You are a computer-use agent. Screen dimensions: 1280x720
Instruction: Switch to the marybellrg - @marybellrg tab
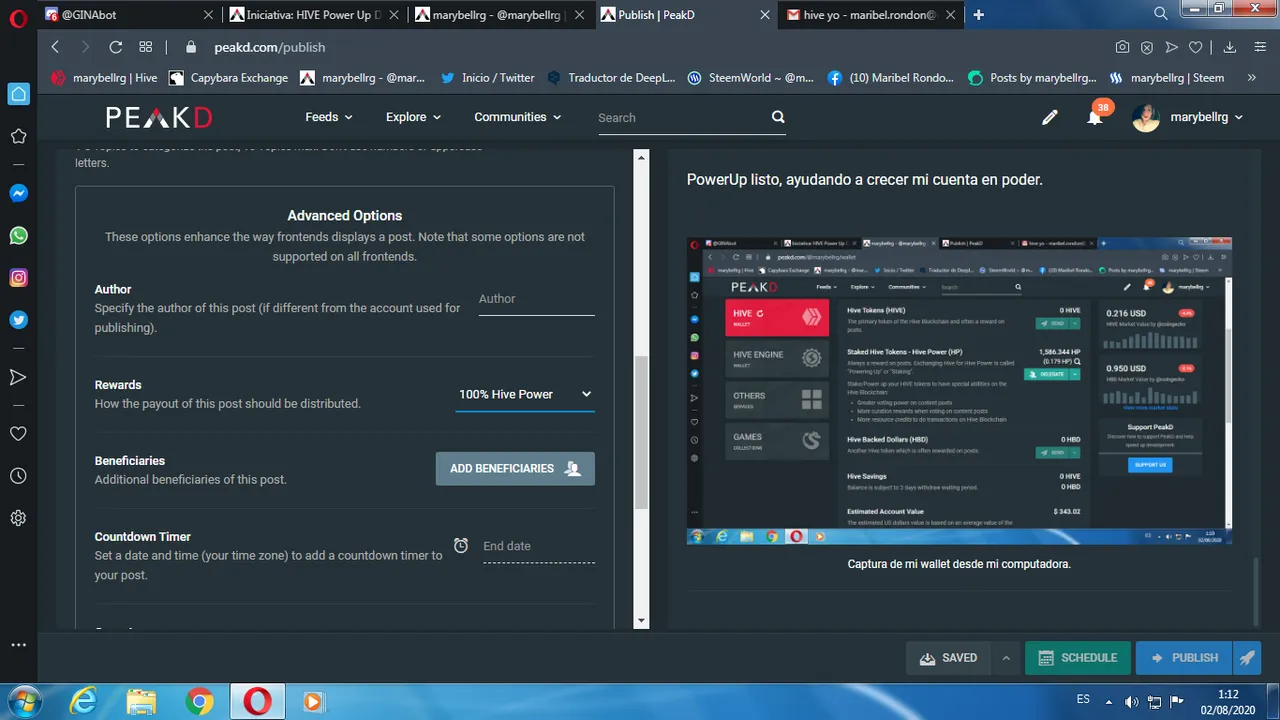pyautogui.click(x=499, y=15)
